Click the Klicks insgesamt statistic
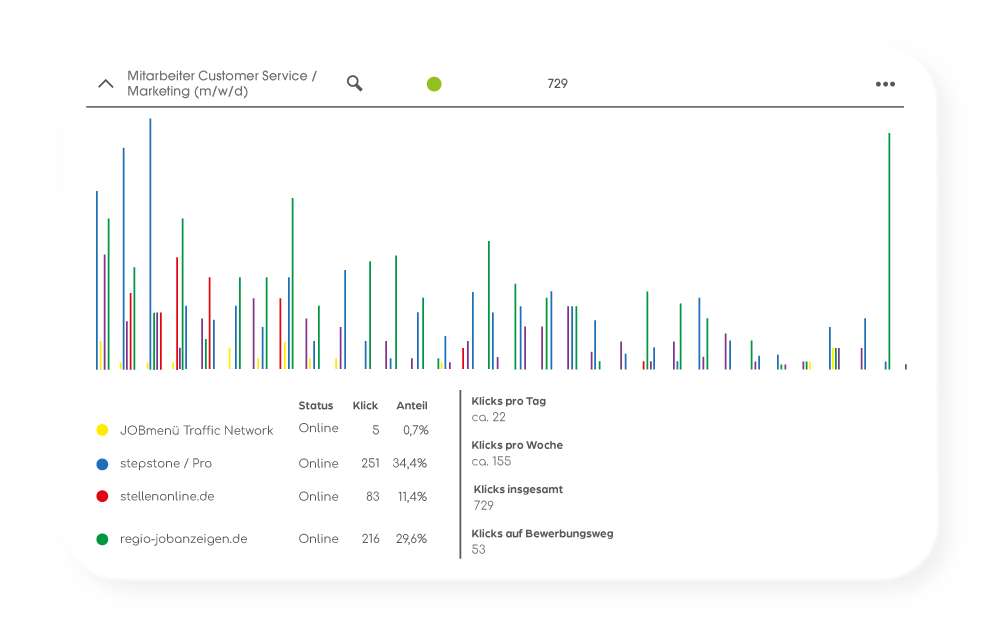This screenshot has width=1000, height=625. pyautogui.click(x=518, y=490)
